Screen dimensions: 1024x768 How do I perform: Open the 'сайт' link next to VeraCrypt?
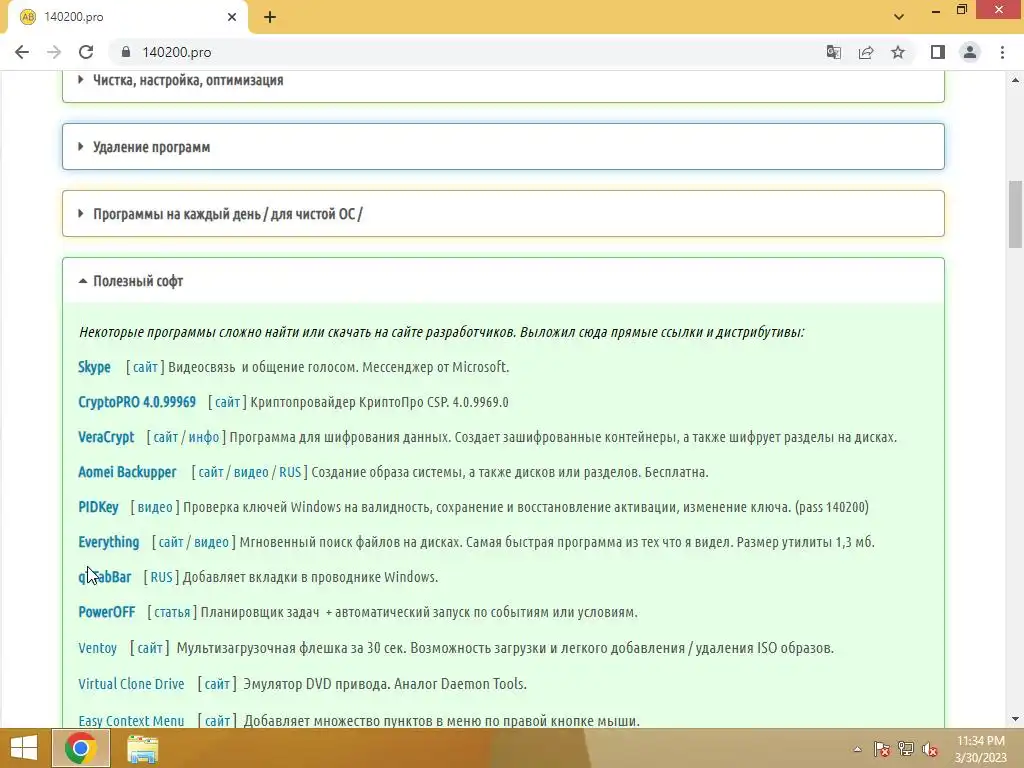165,437
